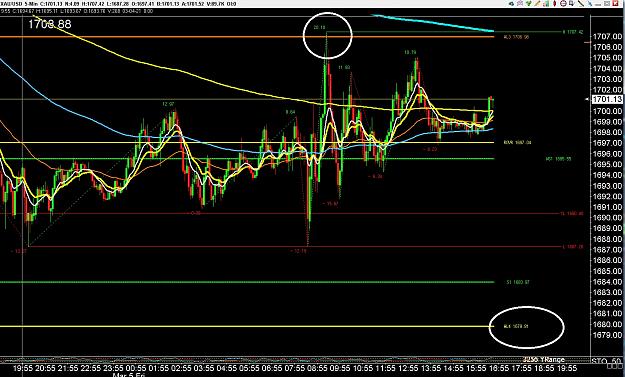
Task: Click the 1695.00 price axis label
Action: tap(607, 164)
